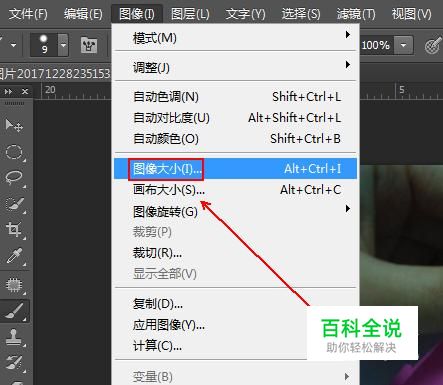Select the History Brush tool
The image size is (443, 385).
(x=14, y=362)
